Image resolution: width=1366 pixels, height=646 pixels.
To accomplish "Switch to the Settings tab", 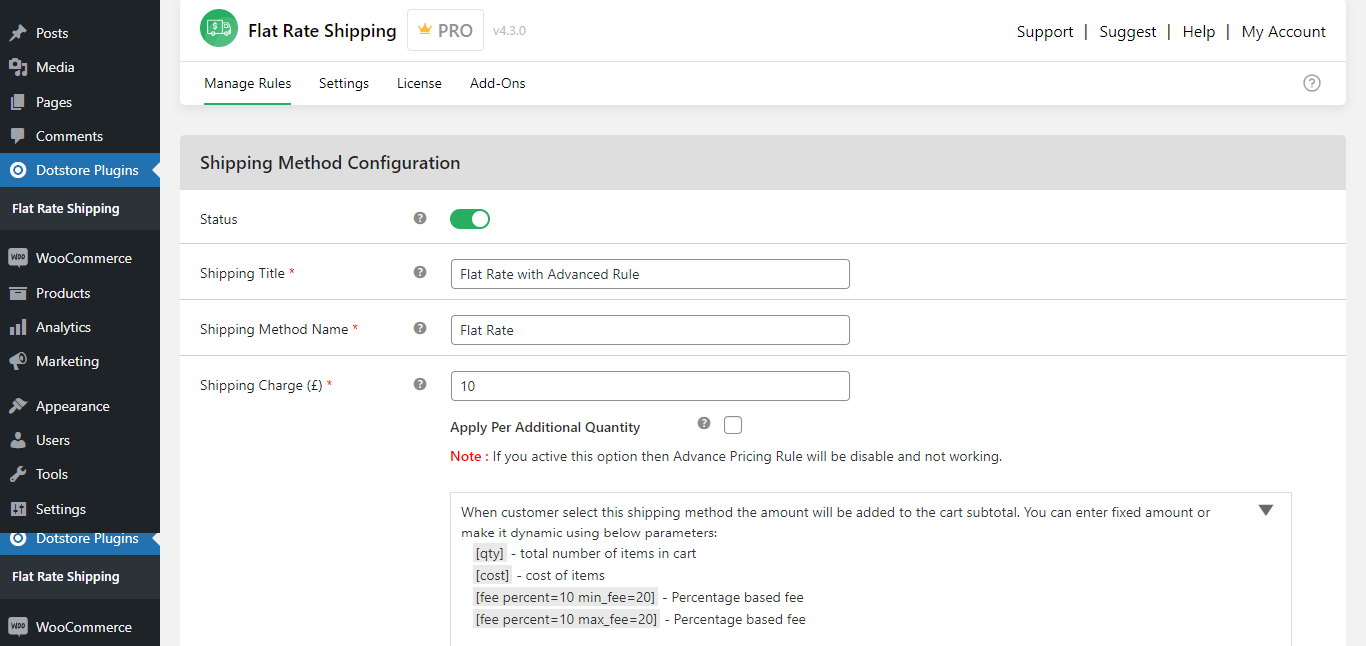I will point(344,83).
